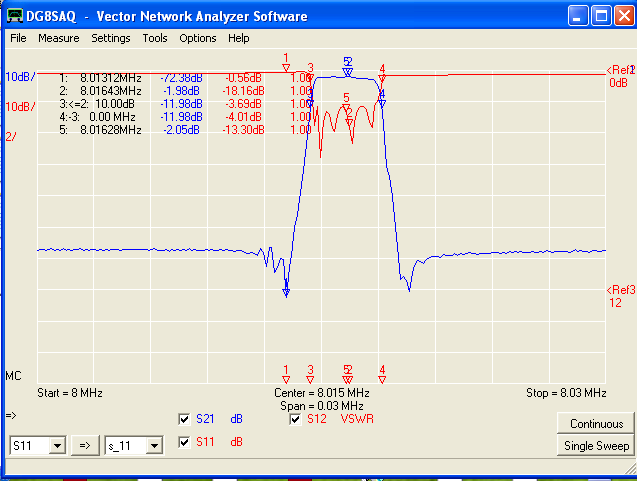This screenshot has width=637, height=481.
Task: Uncheck the S12 VSWR trace checkbox
Action: tap(295, 419)
